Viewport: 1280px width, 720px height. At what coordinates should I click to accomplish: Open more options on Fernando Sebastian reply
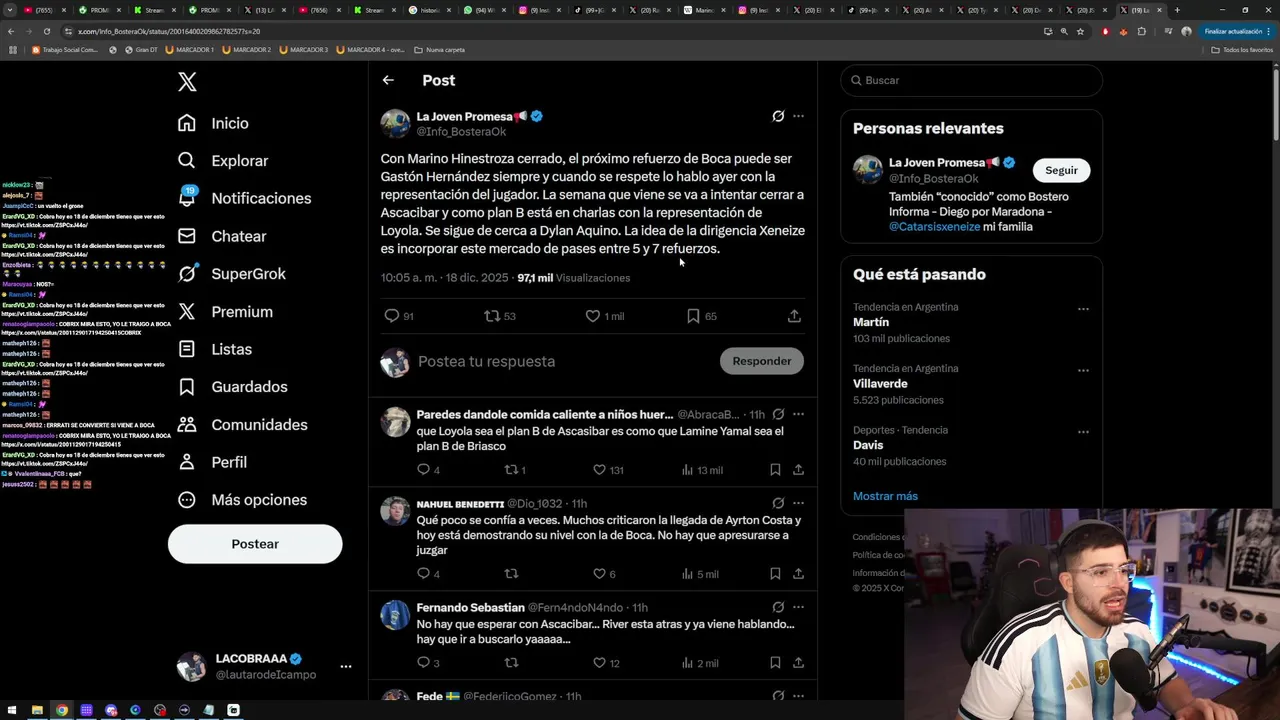[798, 607]
